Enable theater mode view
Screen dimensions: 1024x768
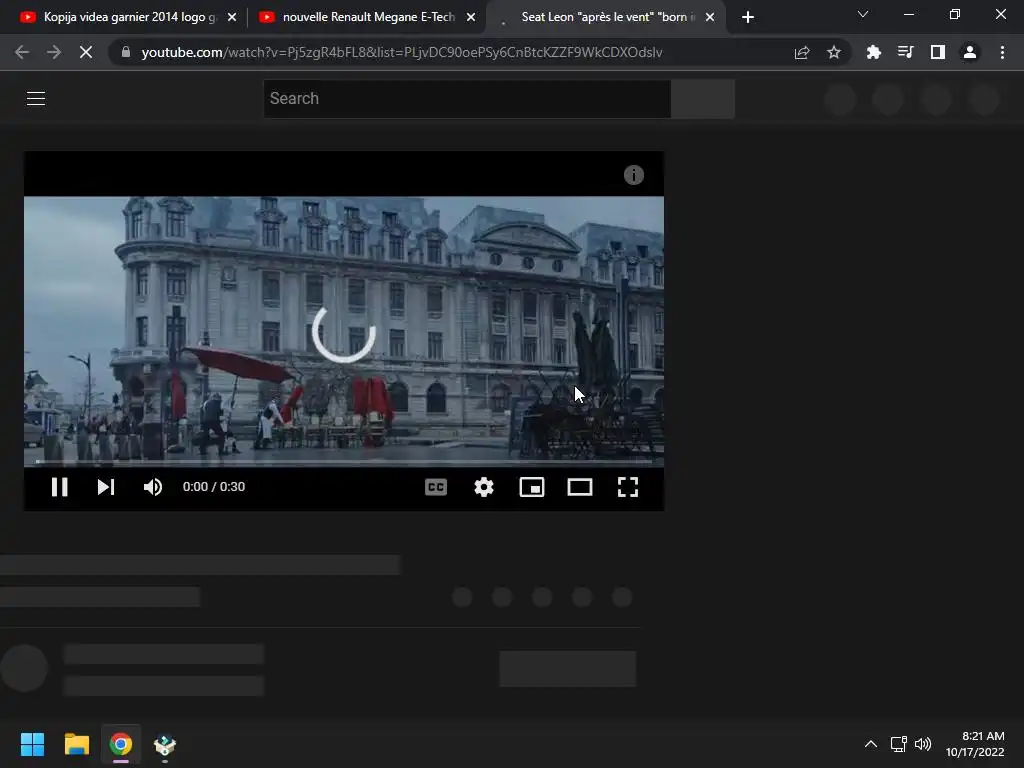[580, 487]
